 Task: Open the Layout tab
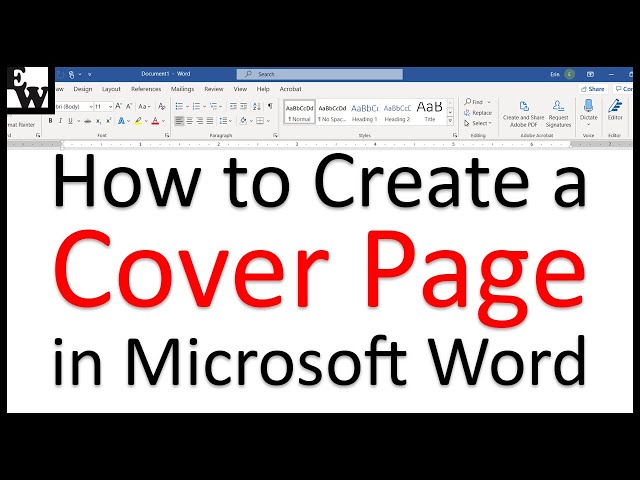coord(111,89)
